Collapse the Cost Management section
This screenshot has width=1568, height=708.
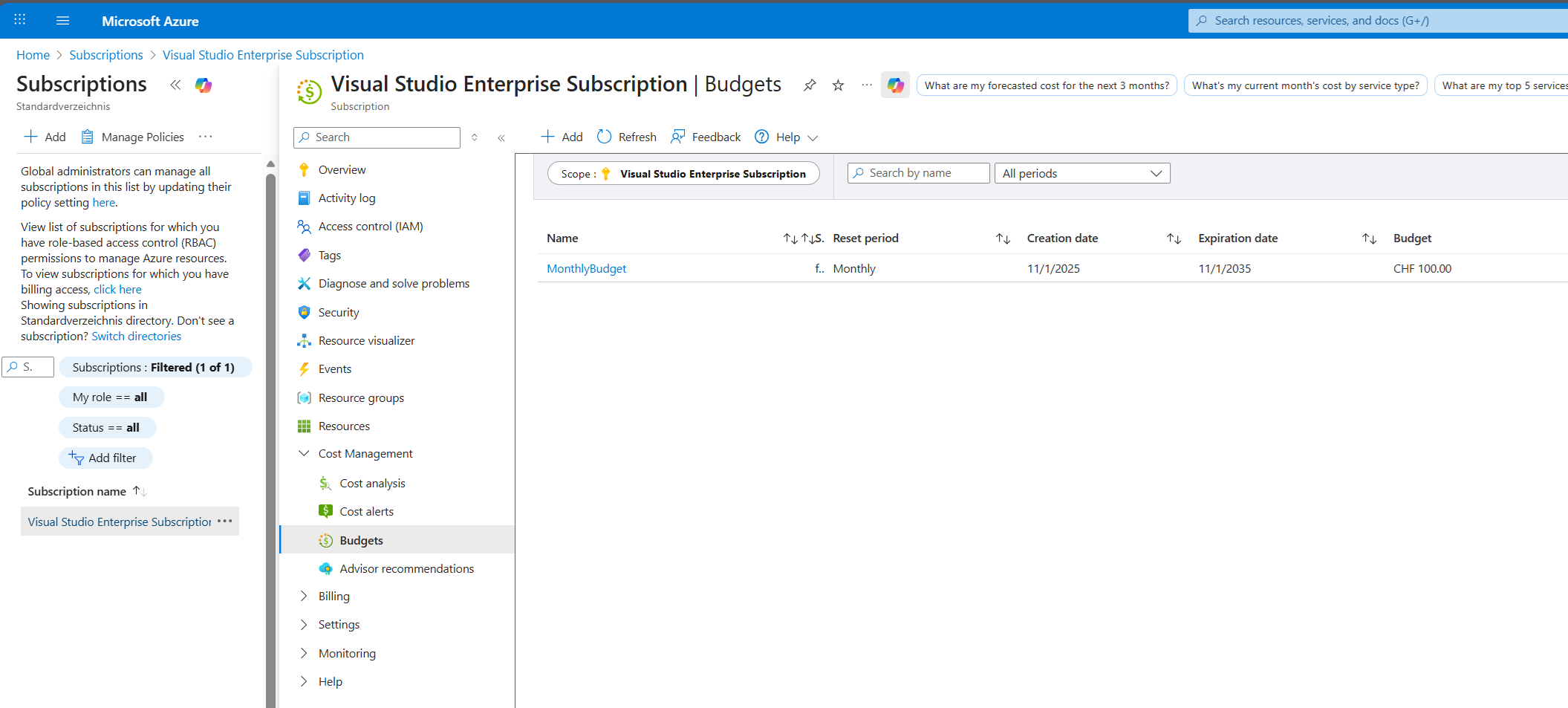pos(304,453)
